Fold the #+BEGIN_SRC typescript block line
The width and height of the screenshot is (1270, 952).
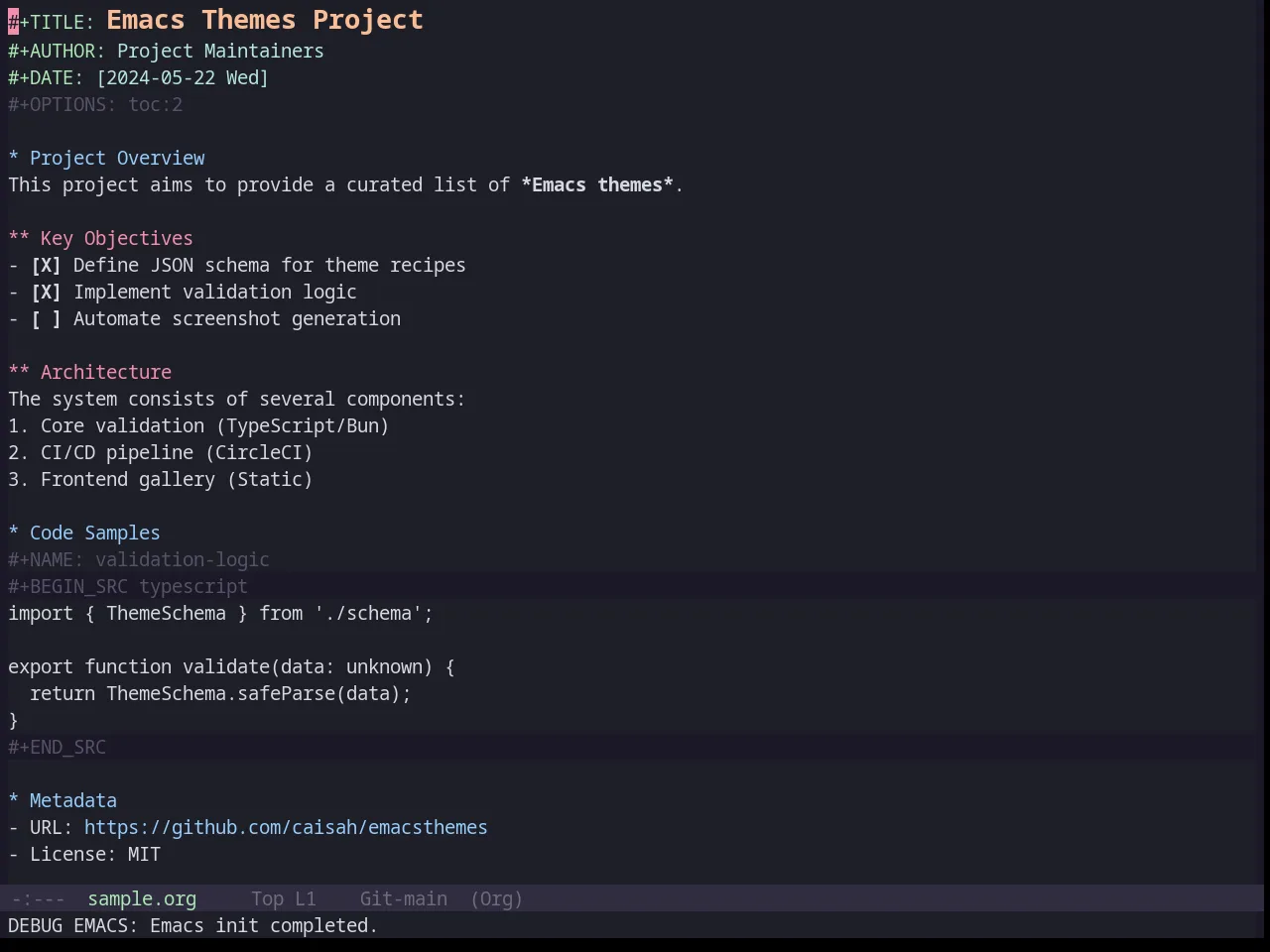pyautogui.click(x=128, y=586)
